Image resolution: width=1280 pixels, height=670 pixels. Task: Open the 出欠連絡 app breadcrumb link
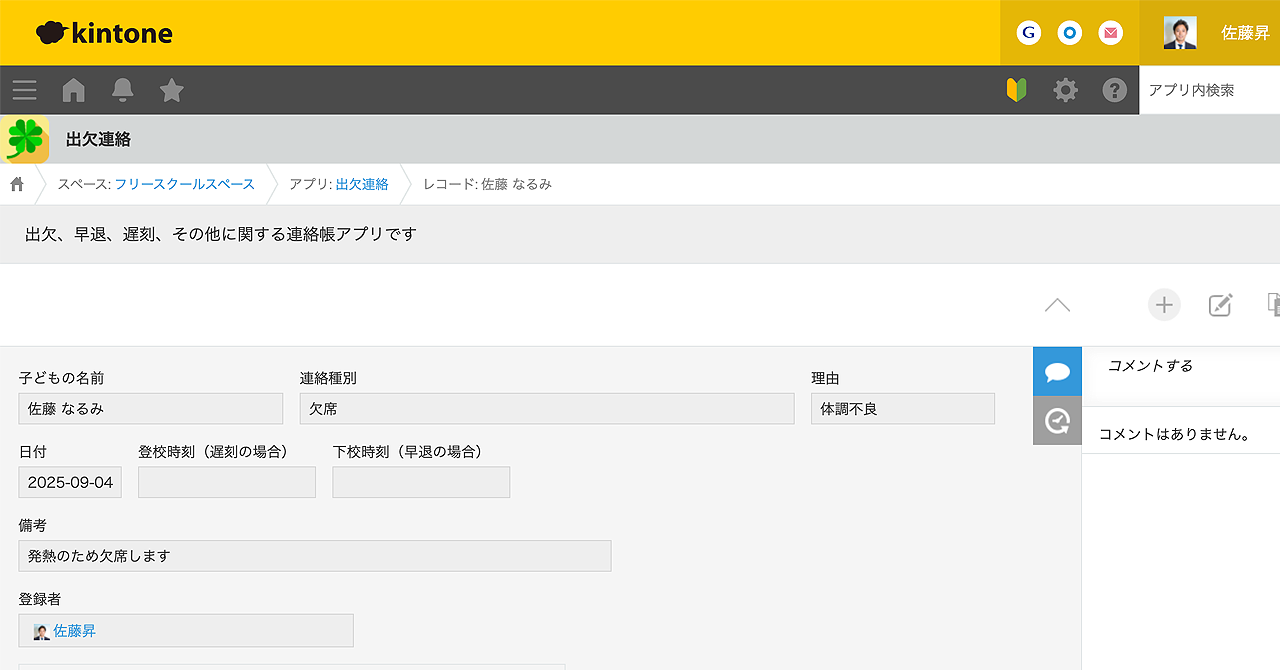click(x=362, y=184)
